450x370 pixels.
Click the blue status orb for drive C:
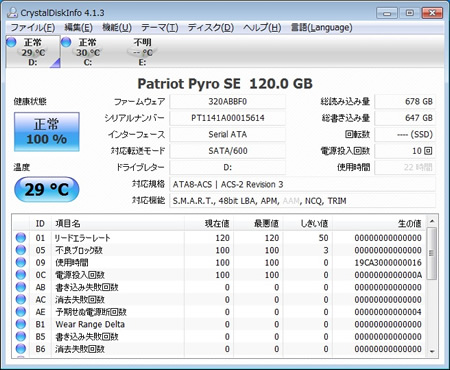(x=66, y=42)
